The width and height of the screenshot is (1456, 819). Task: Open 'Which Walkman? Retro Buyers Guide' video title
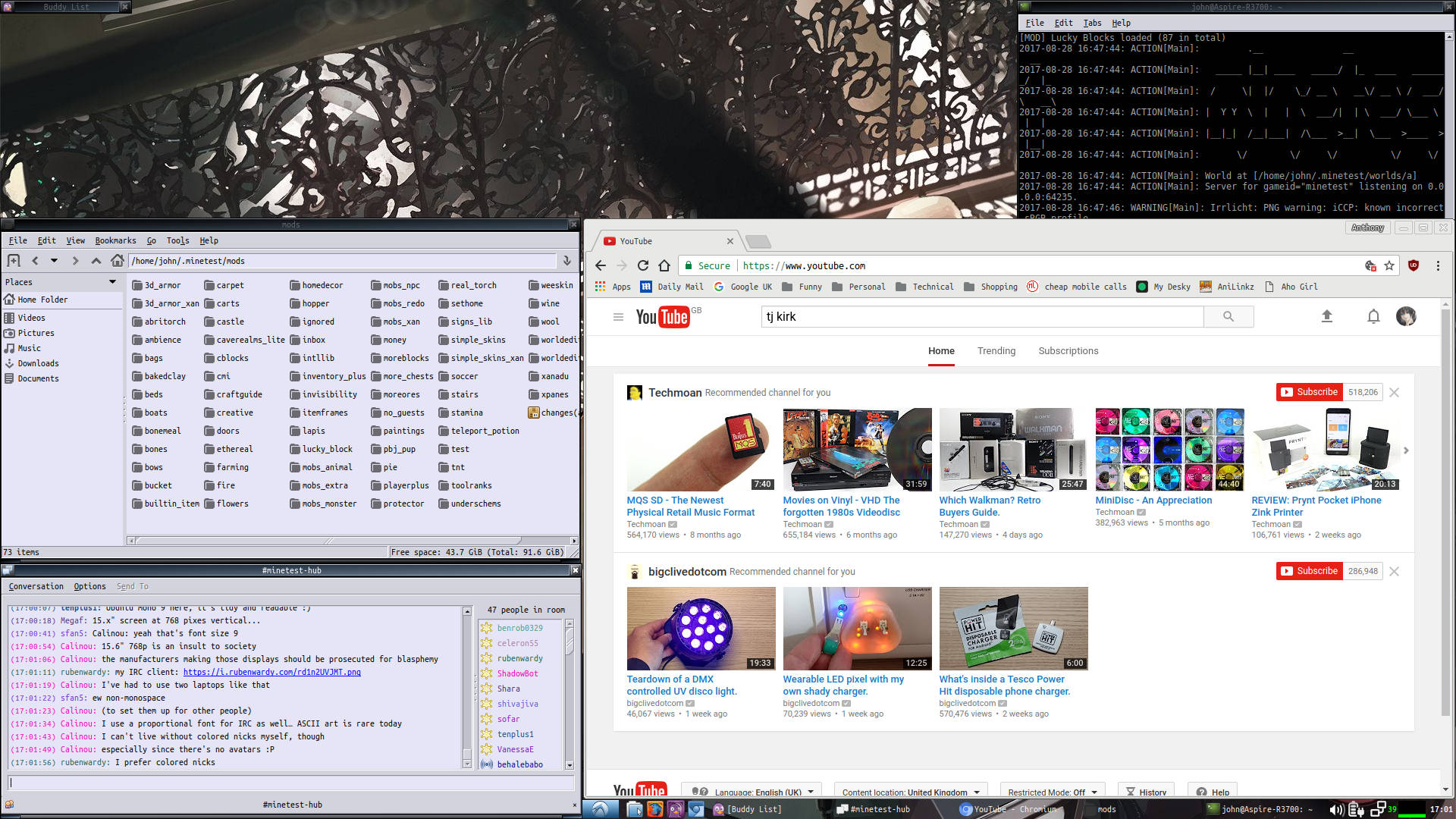click(990, 506)
